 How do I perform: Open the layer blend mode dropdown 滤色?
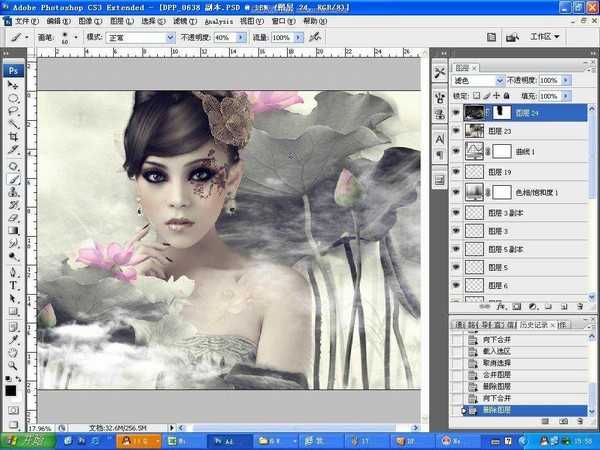click(480, 80)
